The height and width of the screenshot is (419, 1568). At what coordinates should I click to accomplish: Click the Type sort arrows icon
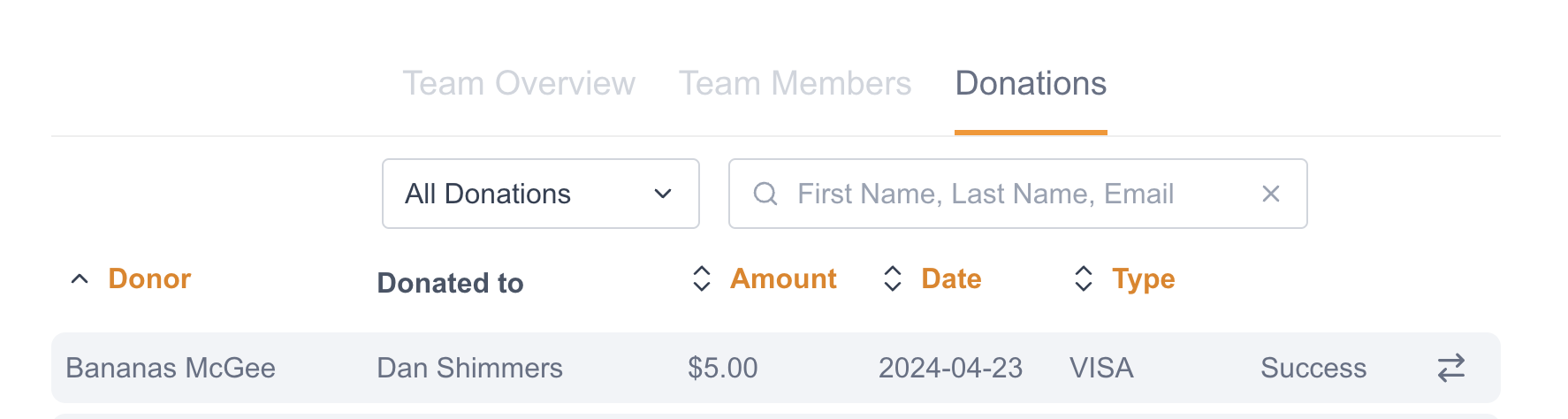pos(1084,279)
